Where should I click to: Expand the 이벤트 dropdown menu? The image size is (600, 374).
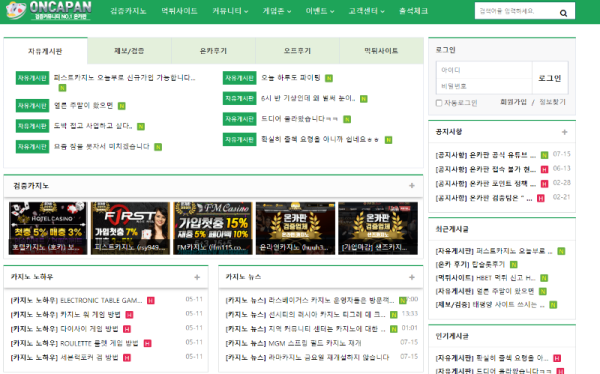coord(320,11)
